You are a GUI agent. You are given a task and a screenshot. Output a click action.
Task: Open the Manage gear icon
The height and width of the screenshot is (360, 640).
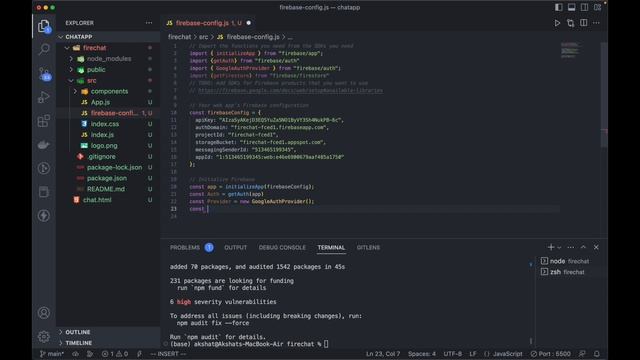click(44, 337)
